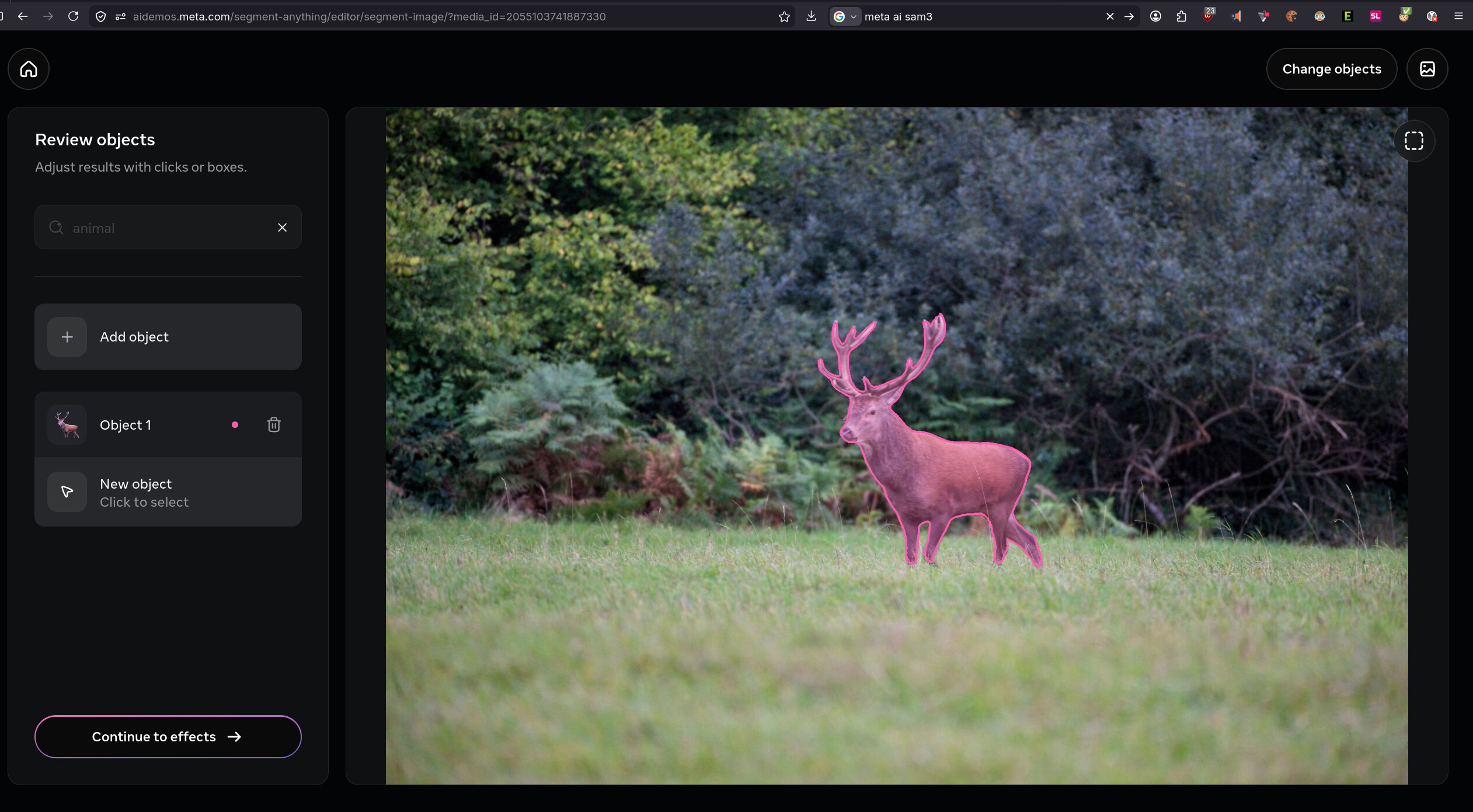Open the site permissions icon in address bar
The height and width of the screenshot is (812, 1473).
[x=121, y=16]
